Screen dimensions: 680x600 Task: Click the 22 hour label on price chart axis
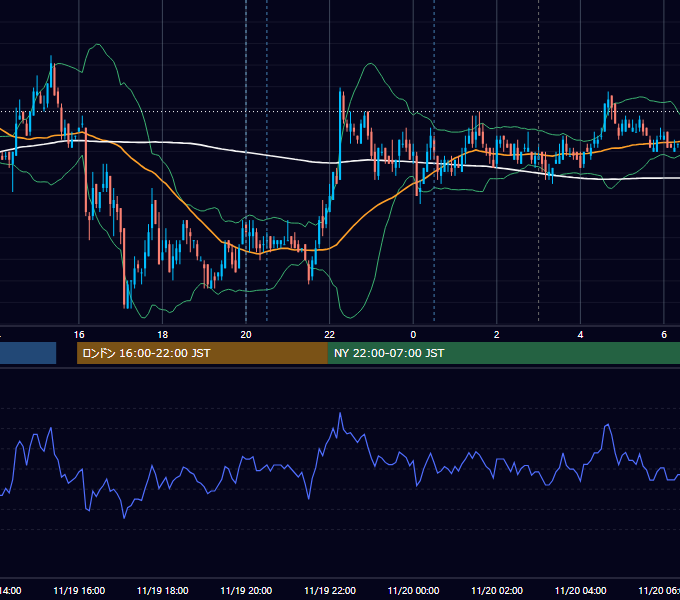tap(330, 335)
